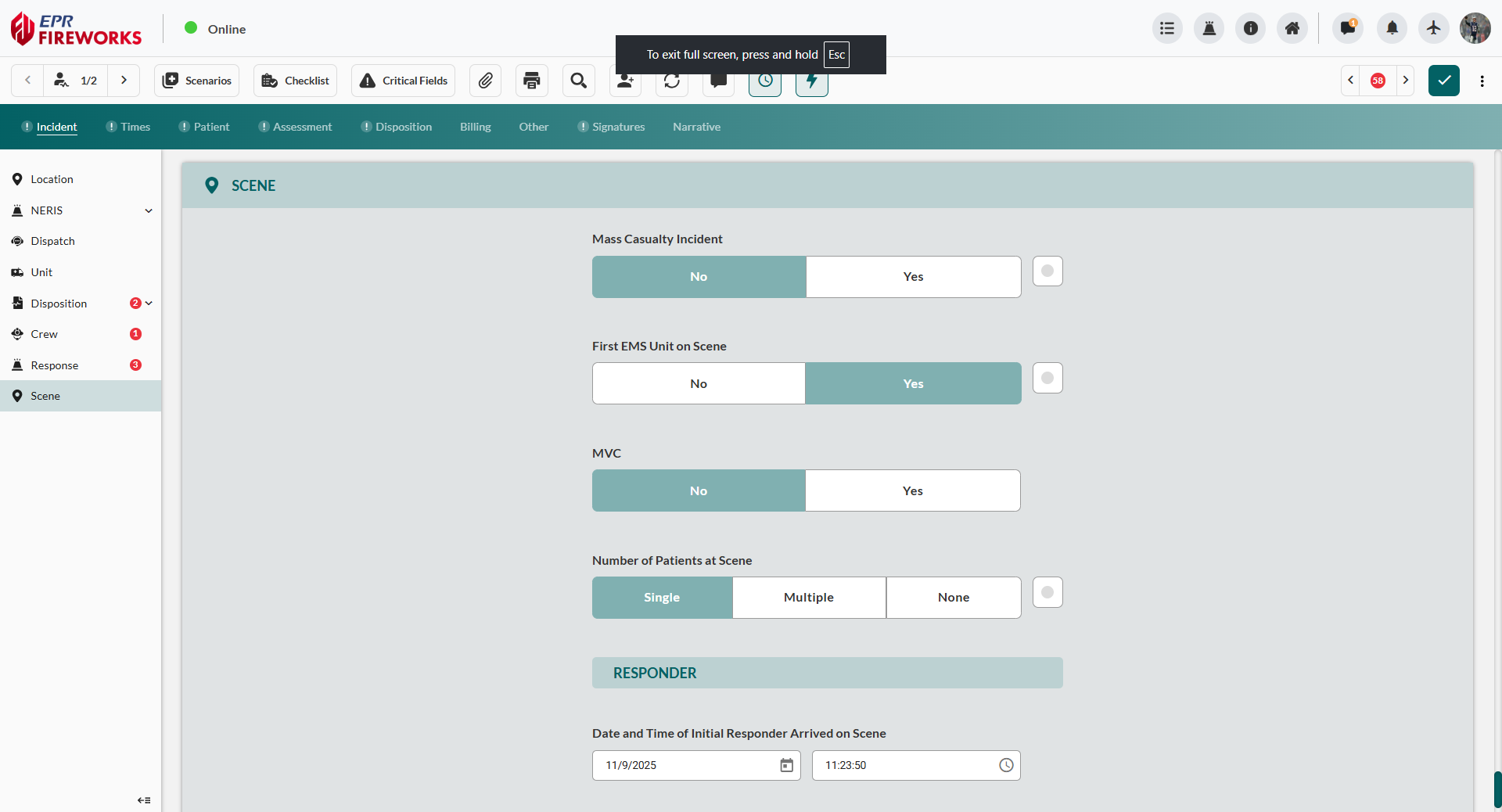Open the Narrative tab
The image size is (1502, 812).
[695, 127]
